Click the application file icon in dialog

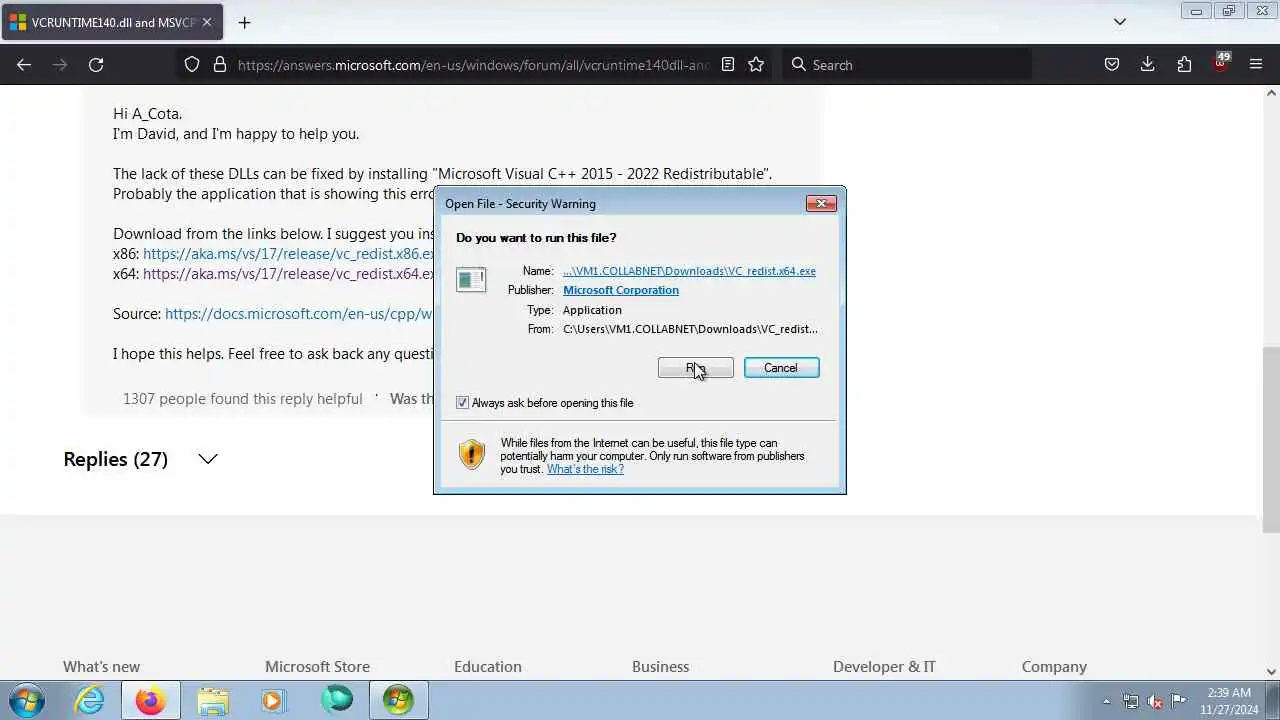tap(471, 280)
